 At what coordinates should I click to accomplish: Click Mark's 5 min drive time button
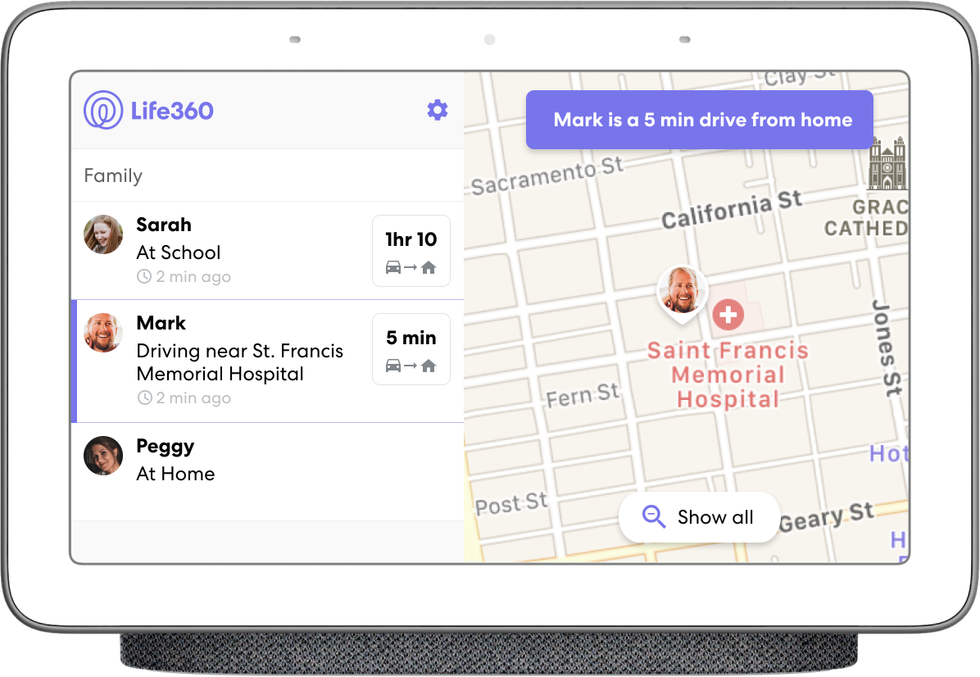411,349
